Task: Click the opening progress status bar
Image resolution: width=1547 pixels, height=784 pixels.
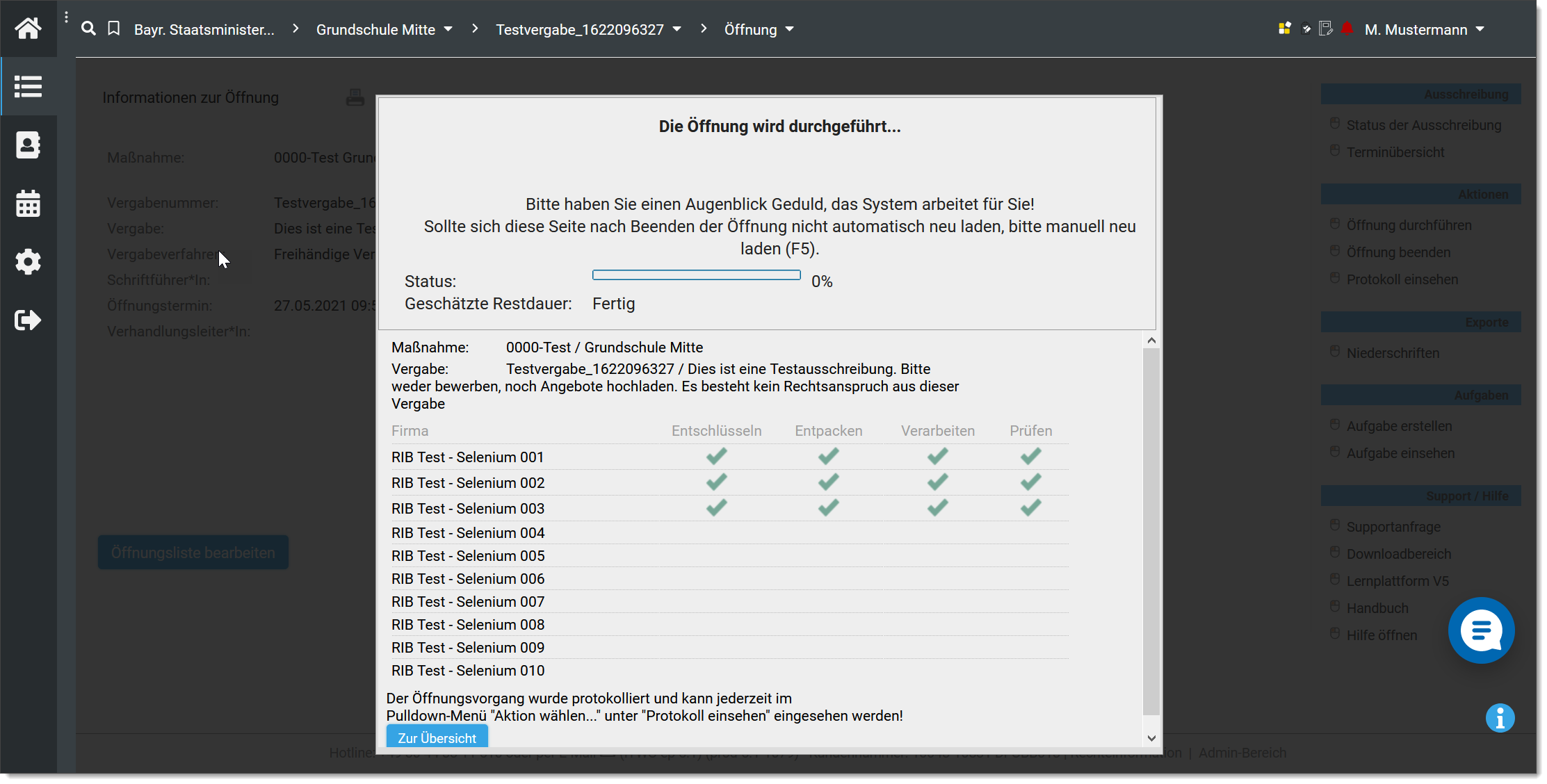Action: coord(696,275)
